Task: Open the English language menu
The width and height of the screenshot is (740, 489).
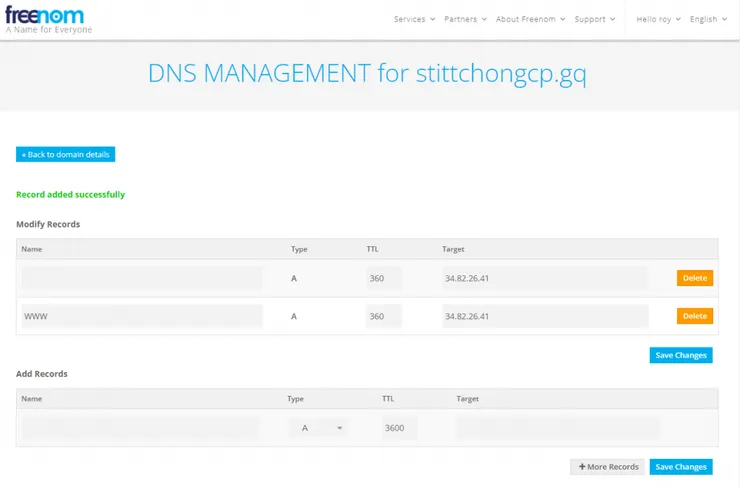Action: coord(708,19)
